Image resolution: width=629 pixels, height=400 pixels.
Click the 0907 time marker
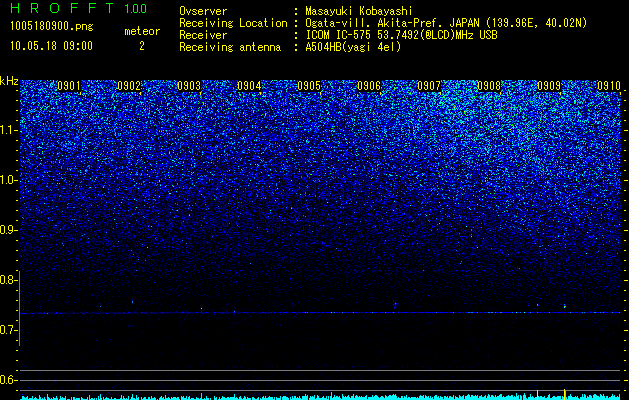(x=429, y=86)
